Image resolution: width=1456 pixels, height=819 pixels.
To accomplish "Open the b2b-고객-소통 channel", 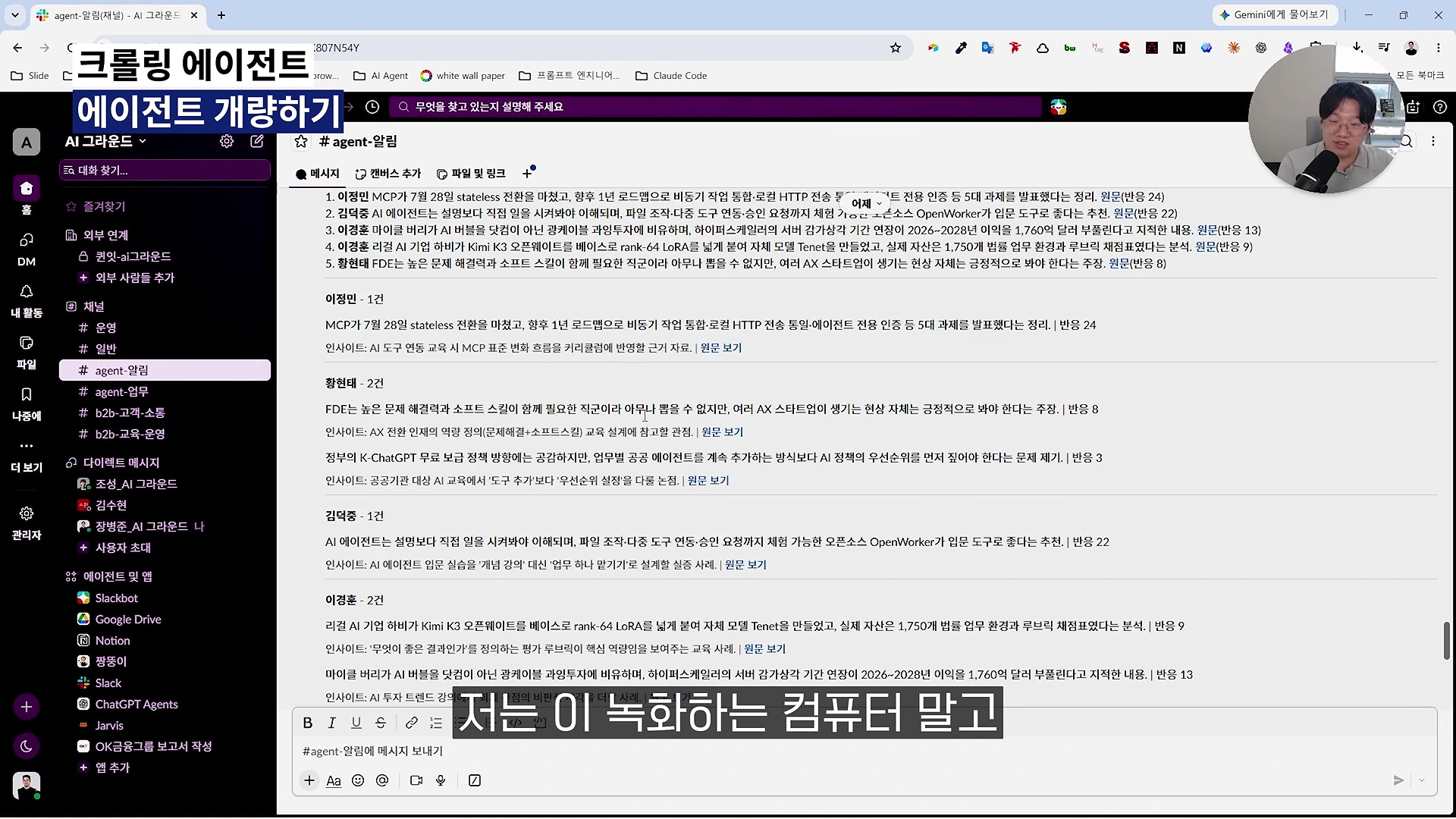I will pyautogui.click(x=165, y=413).
